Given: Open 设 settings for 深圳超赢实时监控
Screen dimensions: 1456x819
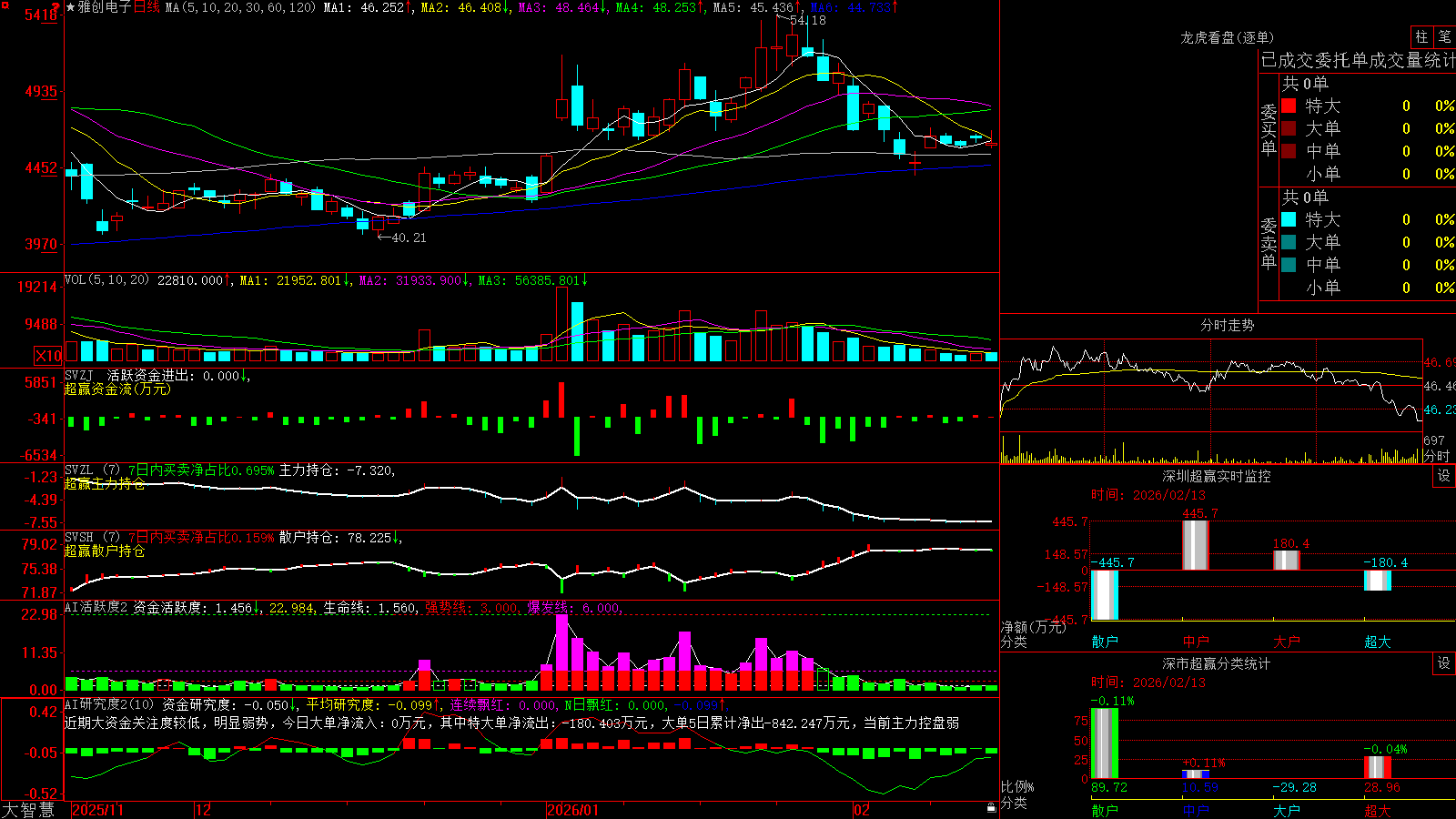Looking at the screenshot, I should tap(1444, 476).
